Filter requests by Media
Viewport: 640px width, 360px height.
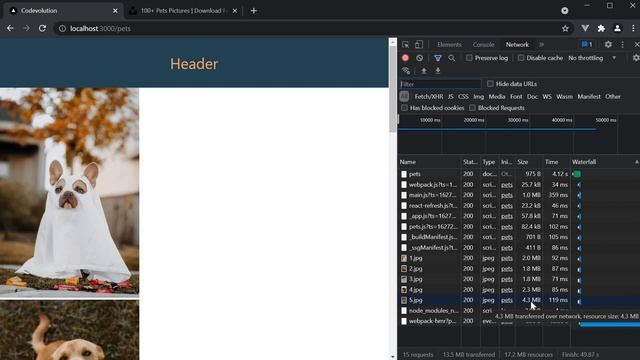coord(497,97)
